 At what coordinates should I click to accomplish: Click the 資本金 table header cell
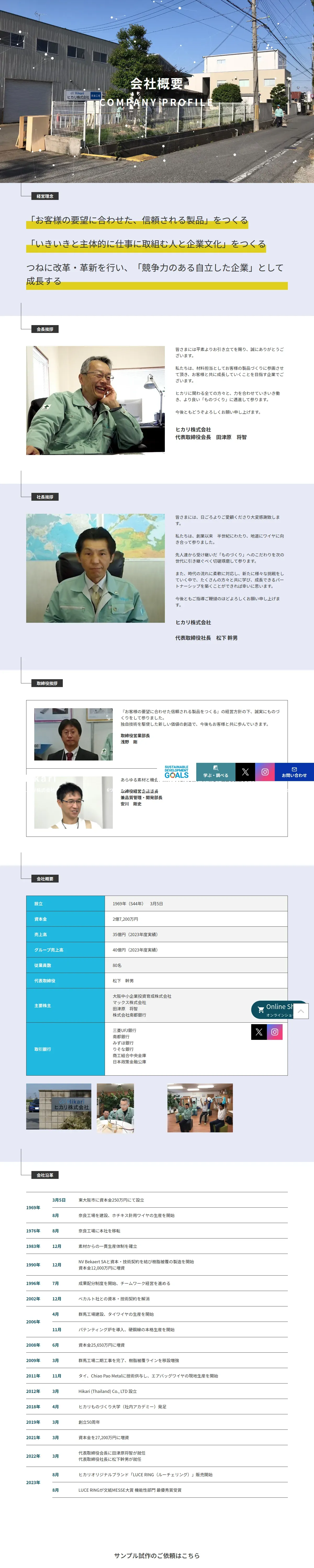[65, 919]
